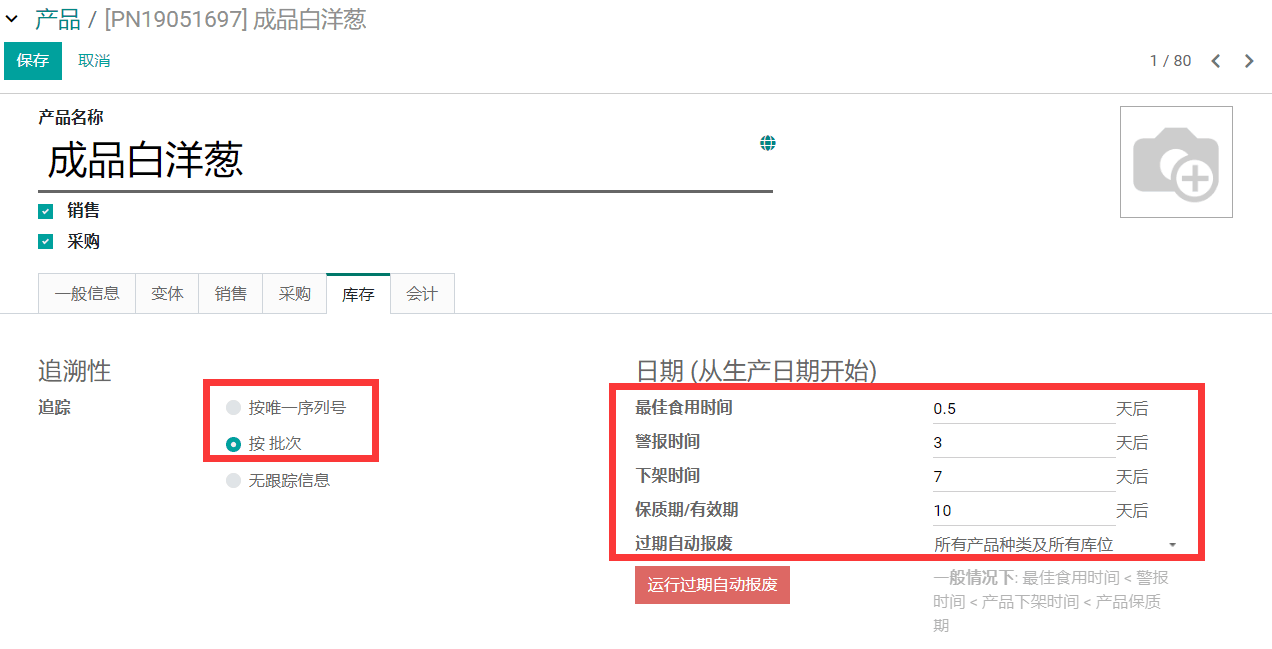Toggle the 销售 checkbox
This screenshot has height=649, width=1272.
point(45,211)
